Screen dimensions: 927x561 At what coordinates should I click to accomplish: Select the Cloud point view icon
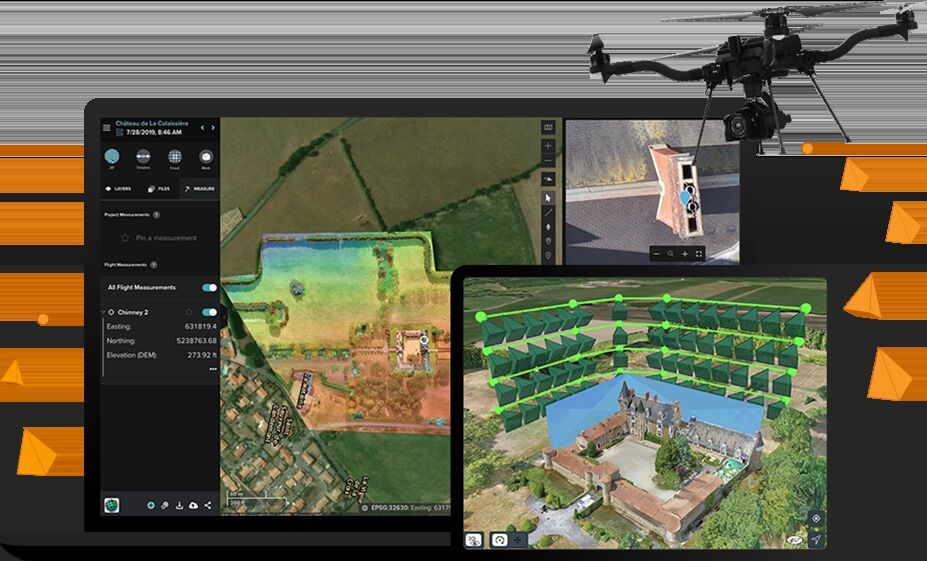tap(175, 157)
